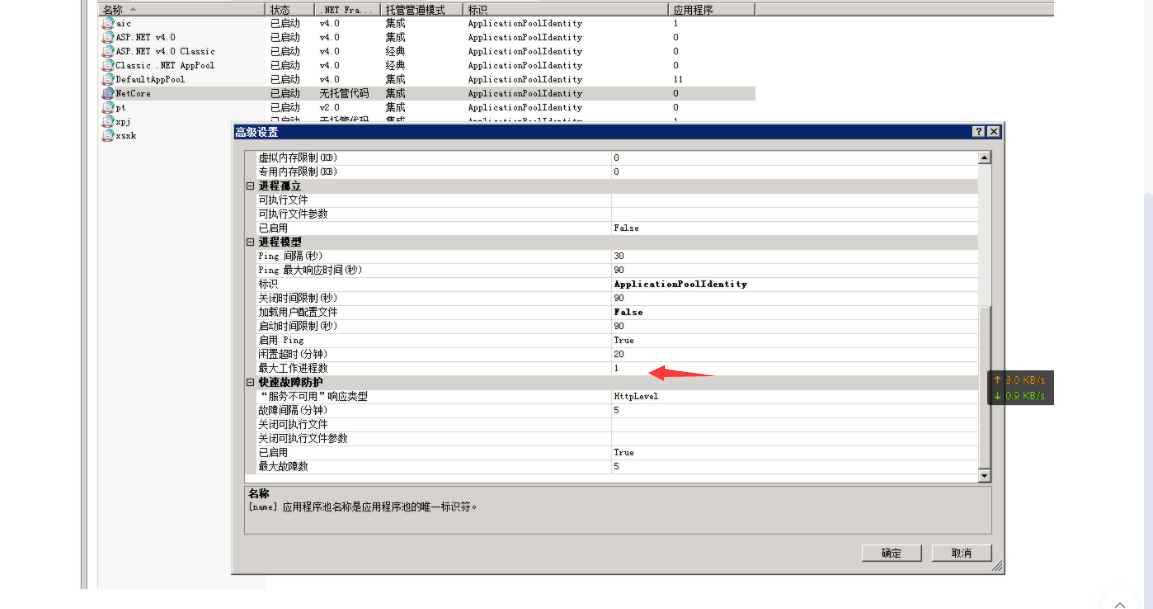The width and height of the screenshot is (1153, 609).
Task: Confirm settings with the 确定 button
Action: pos(891,553)
